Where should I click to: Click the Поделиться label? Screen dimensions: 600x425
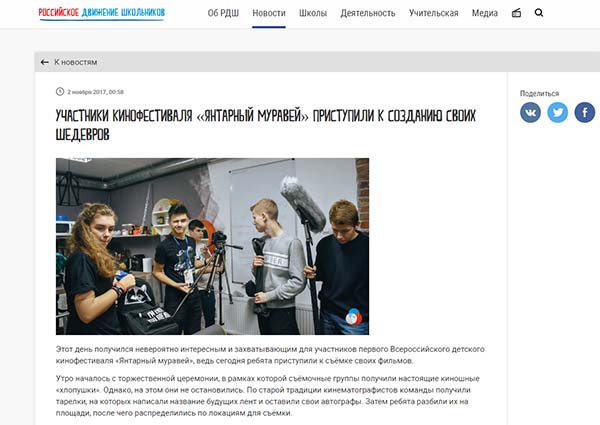click(539, 93)
